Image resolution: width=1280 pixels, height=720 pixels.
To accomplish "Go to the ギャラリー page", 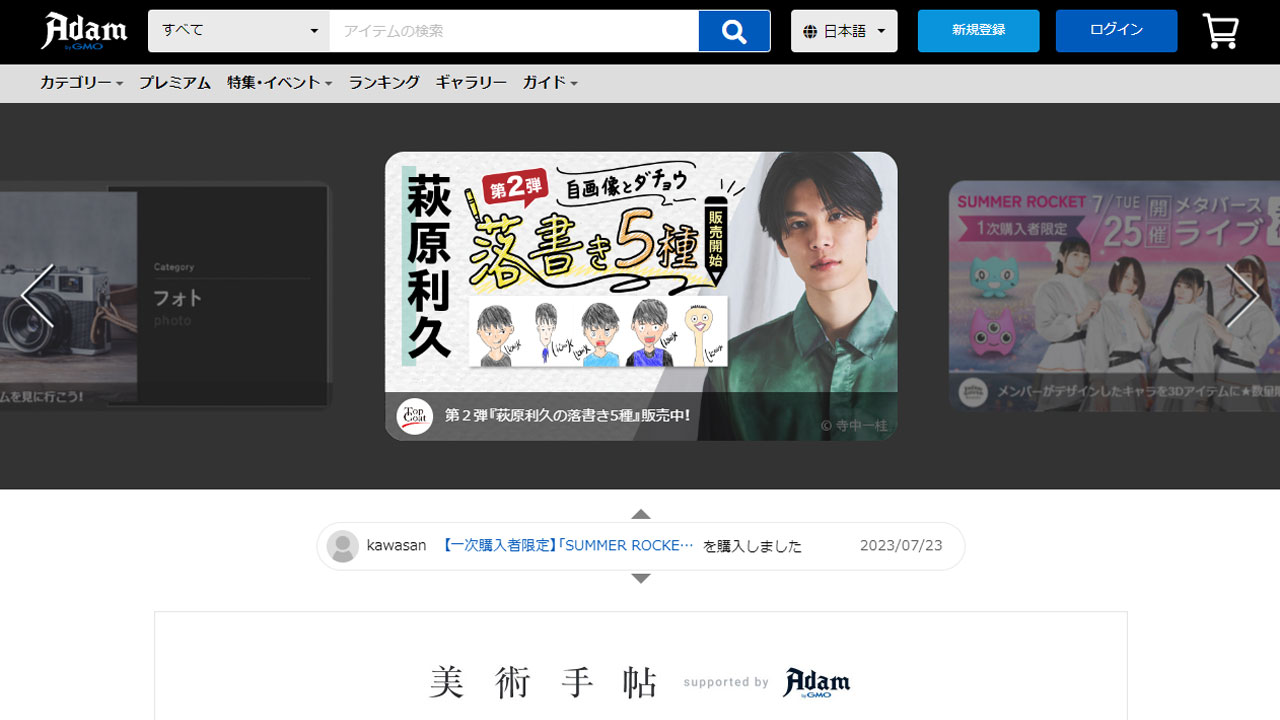I will pos(471,83).
